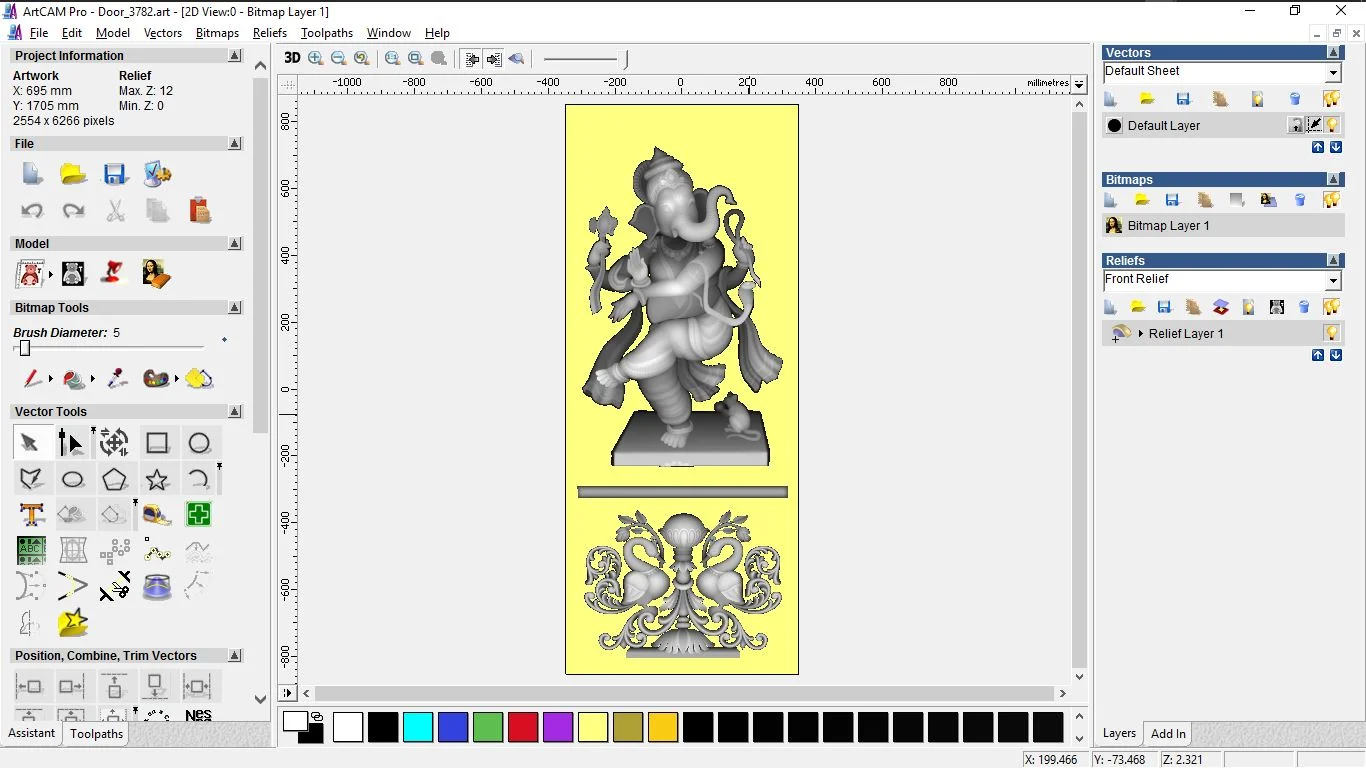The image size is (1366, 768).
Task: Open the Front Relief dropdown
Action: [x=1333, y=281]
